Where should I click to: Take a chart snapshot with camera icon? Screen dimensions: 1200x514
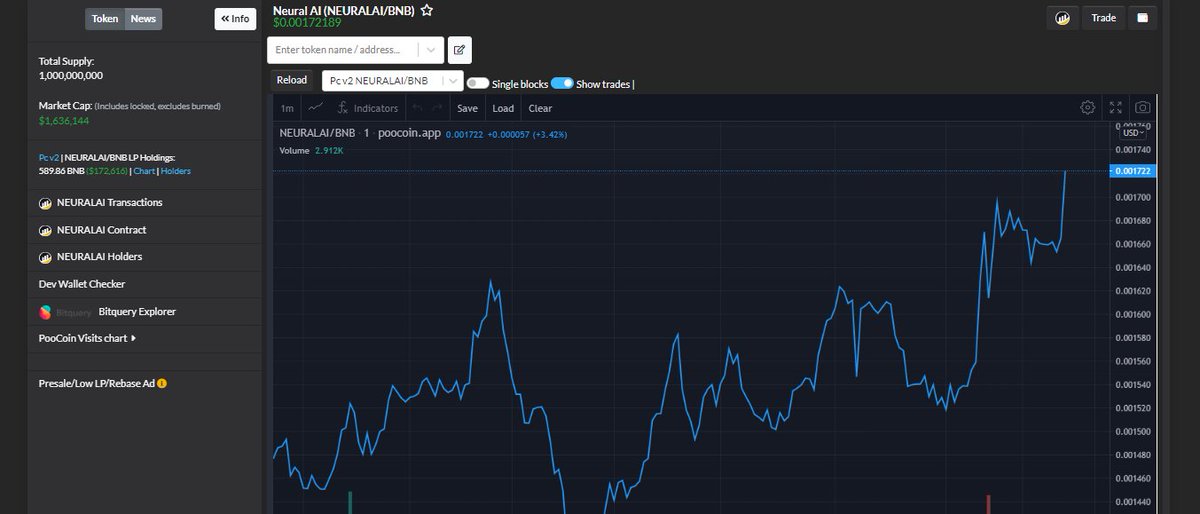click(1143, 108)
